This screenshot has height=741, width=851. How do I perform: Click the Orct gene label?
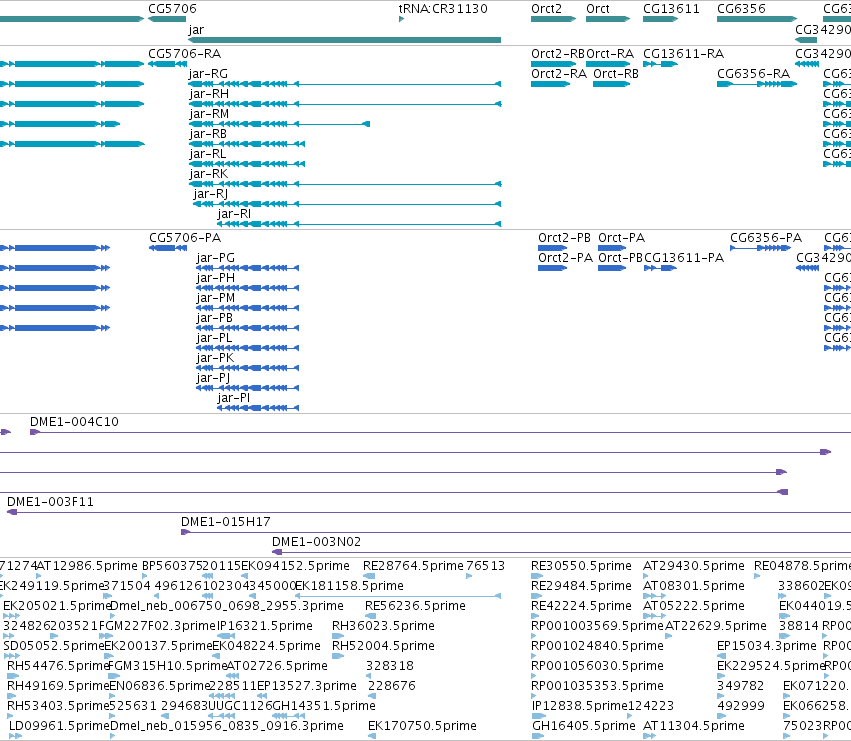point(598,9)
